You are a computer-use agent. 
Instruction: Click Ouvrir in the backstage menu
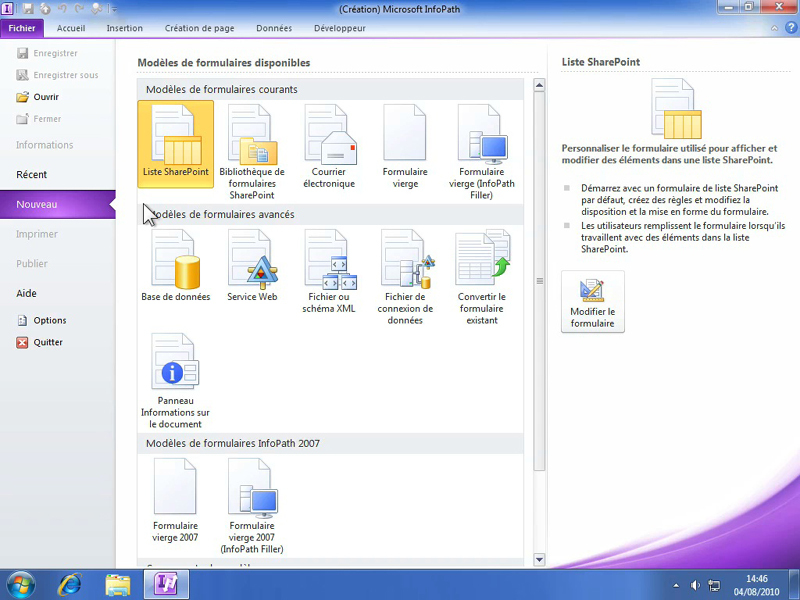(x=38, y=97)
